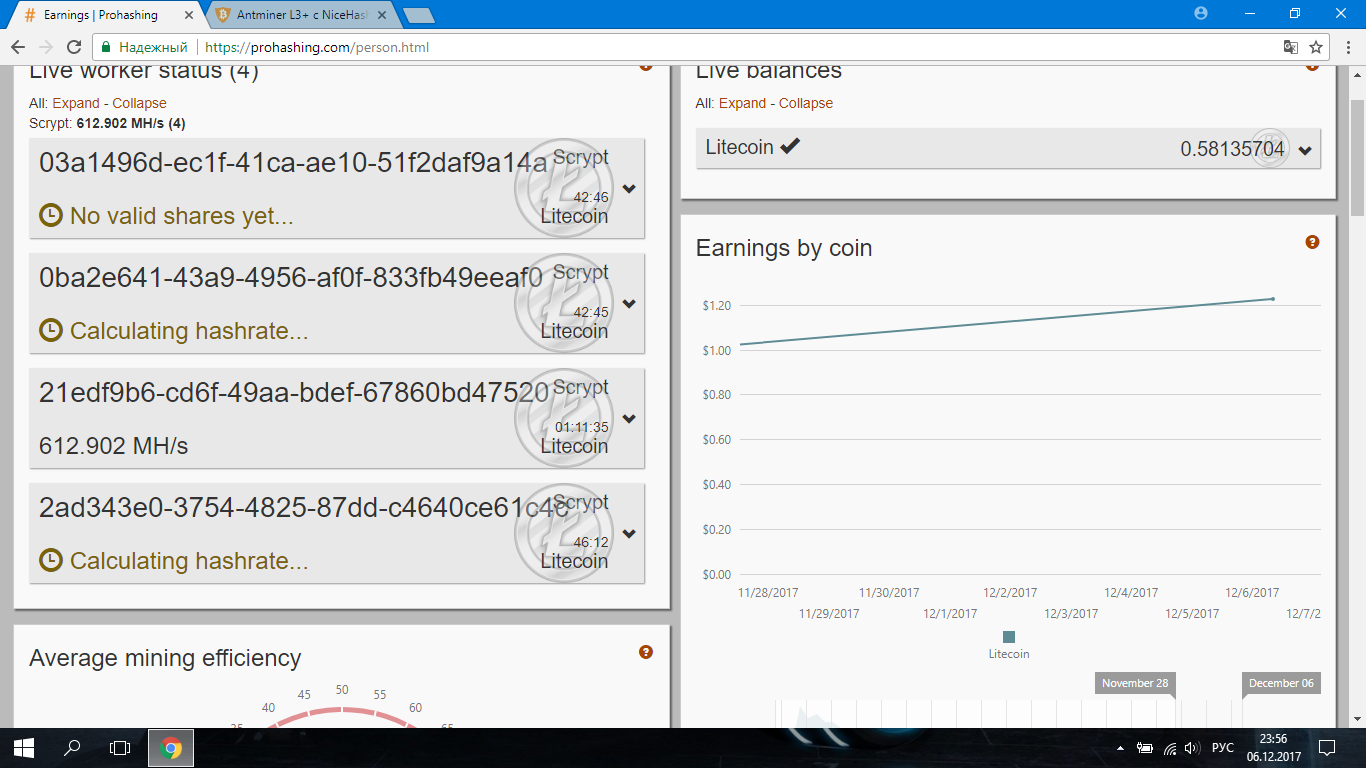Switch to Earnings | Prohashing tab
This screenshot has width=1366, height=768.
pyautogui.click(x=109, y=15)
